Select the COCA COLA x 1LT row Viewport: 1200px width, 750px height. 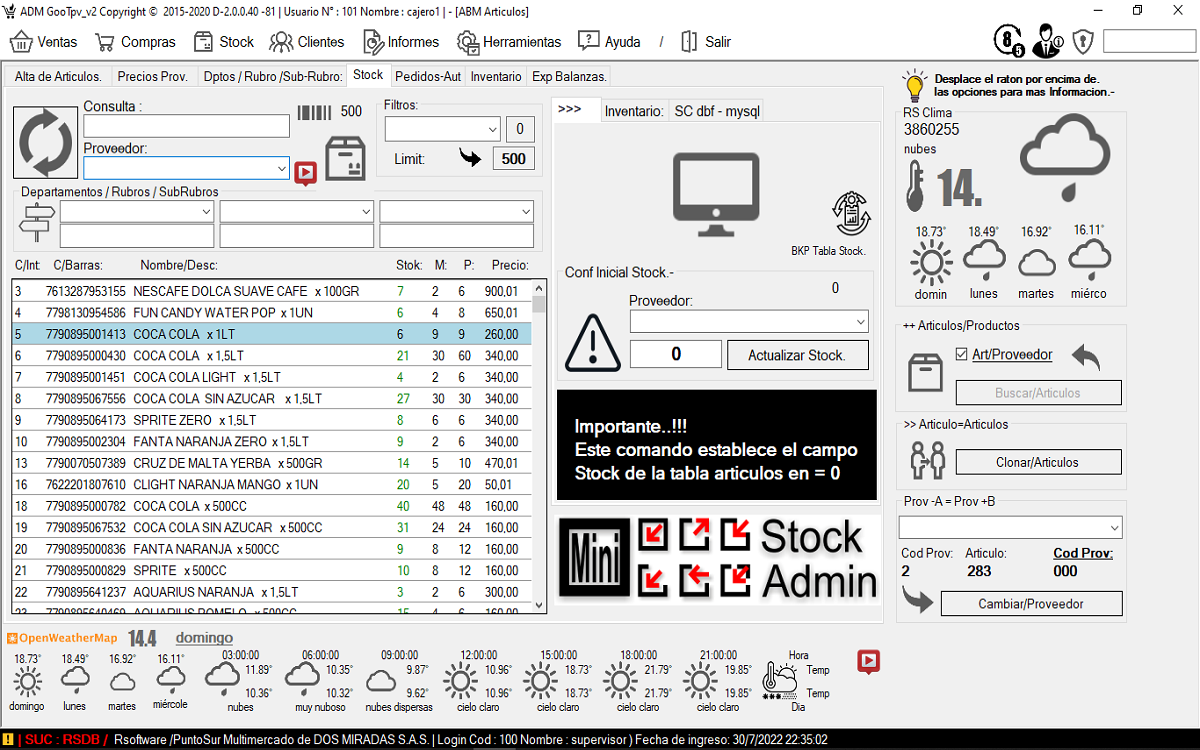click(272, 334)
